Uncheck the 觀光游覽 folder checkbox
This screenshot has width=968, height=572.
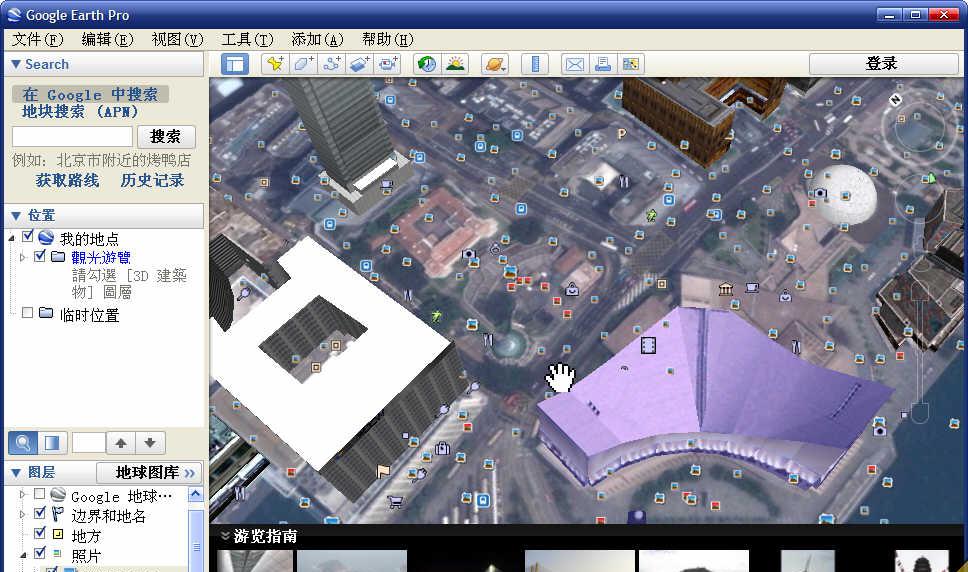pos(40,255)
